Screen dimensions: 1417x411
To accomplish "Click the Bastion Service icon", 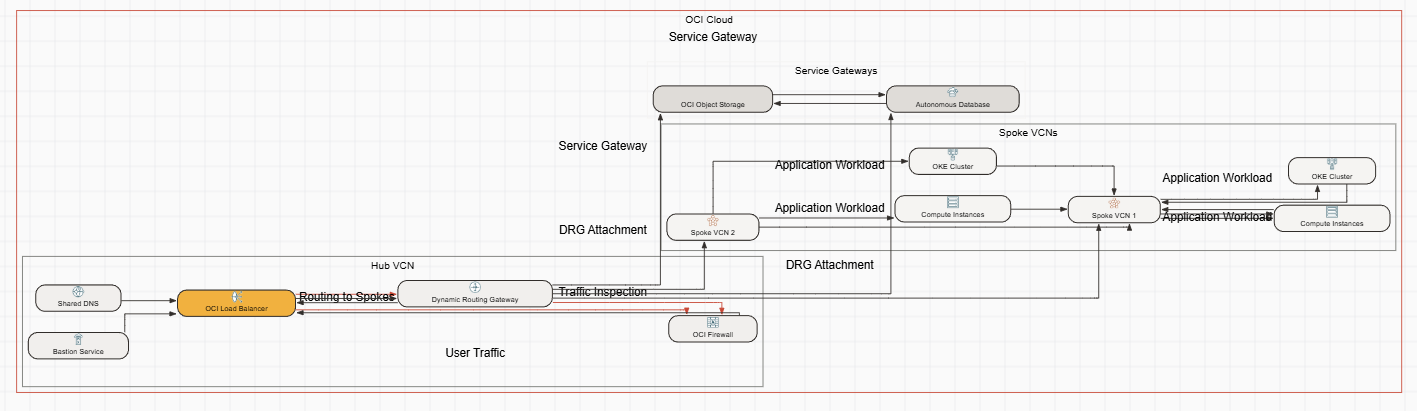I will coord(78,340).
